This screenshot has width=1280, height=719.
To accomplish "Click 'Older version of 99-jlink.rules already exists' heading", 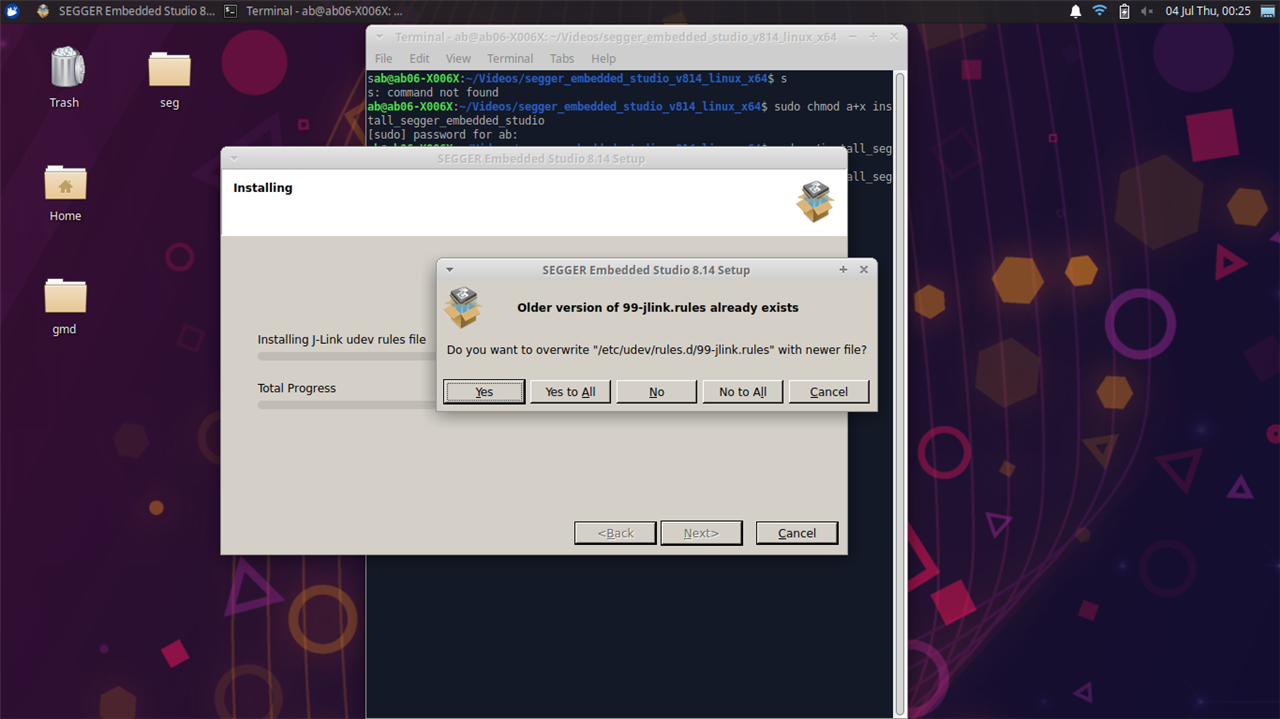I will [x=658, y=308].
